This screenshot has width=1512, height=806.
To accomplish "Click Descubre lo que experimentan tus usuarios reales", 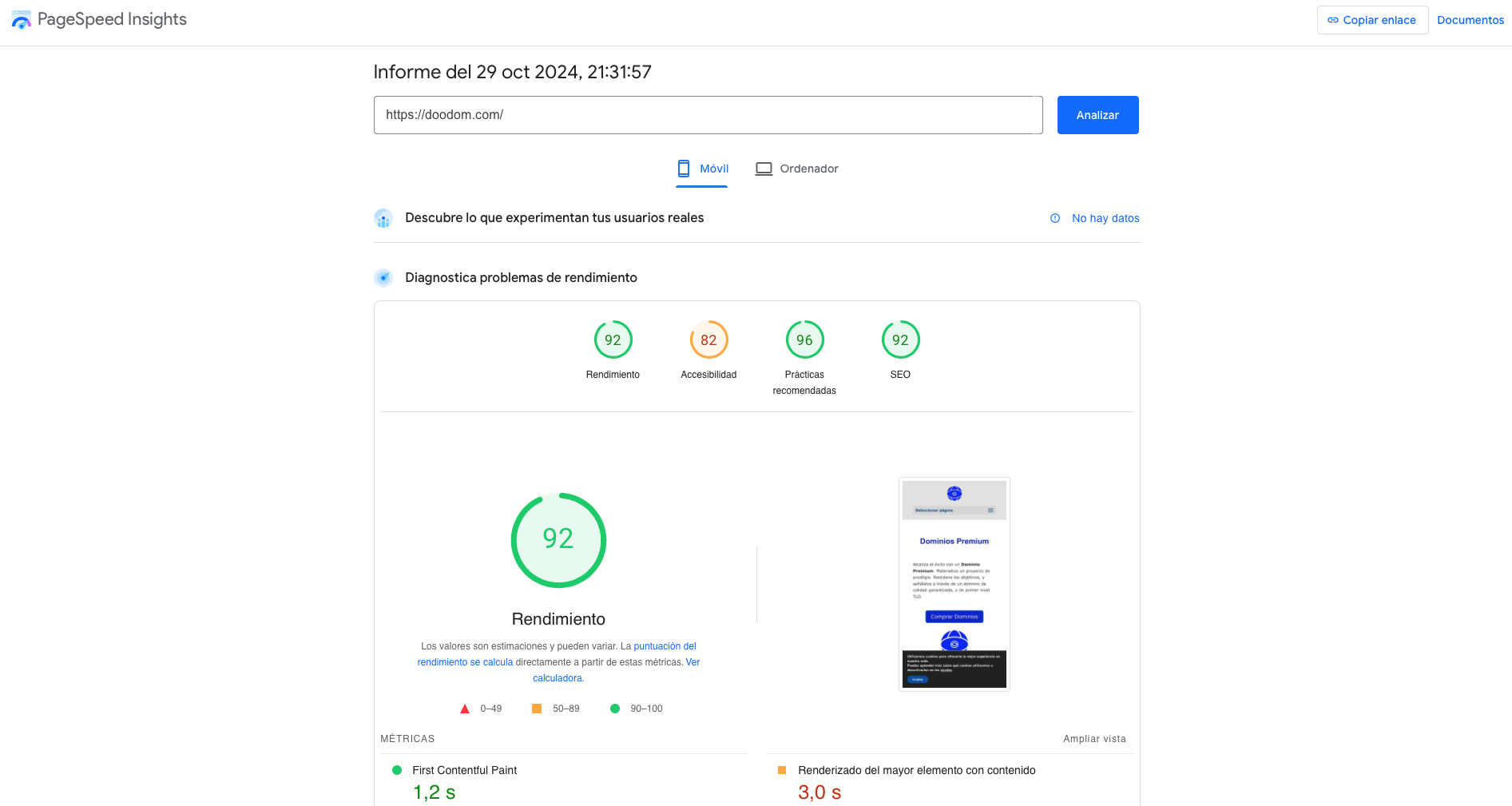I will pyautogui.click(x=554, y=218).
